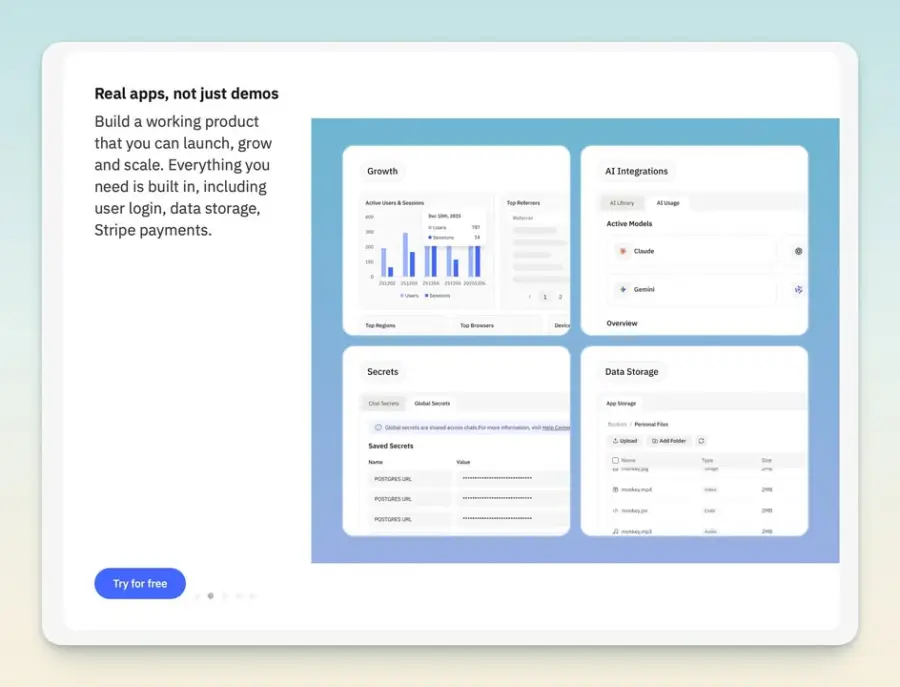Click the AI Integrations card title
This screenshot has height=687, width=900.
click(636, 171)
